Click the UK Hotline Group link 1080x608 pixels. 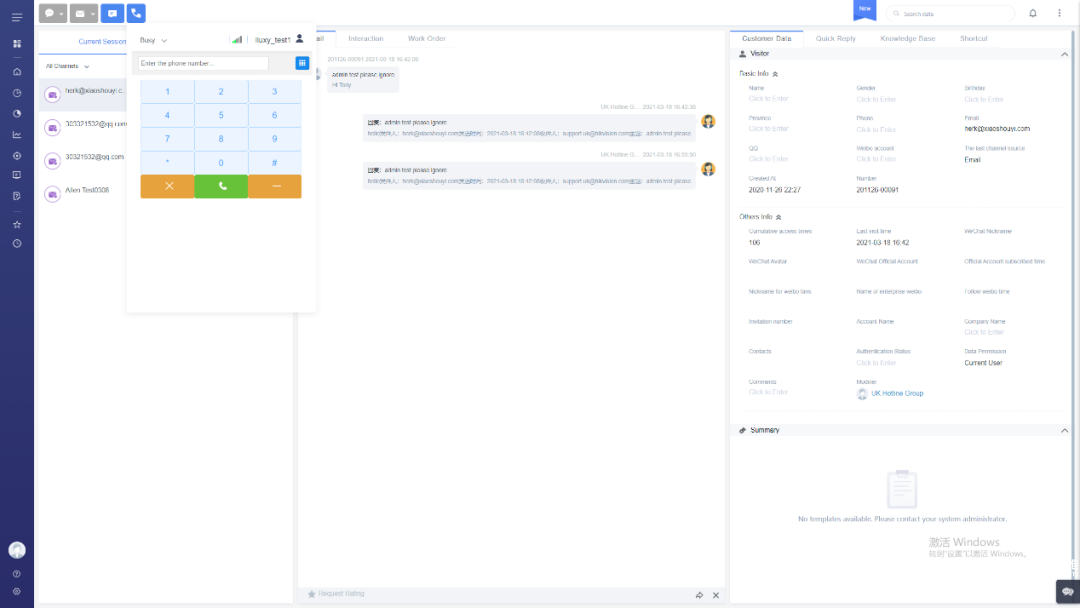(x=897, y=393)
